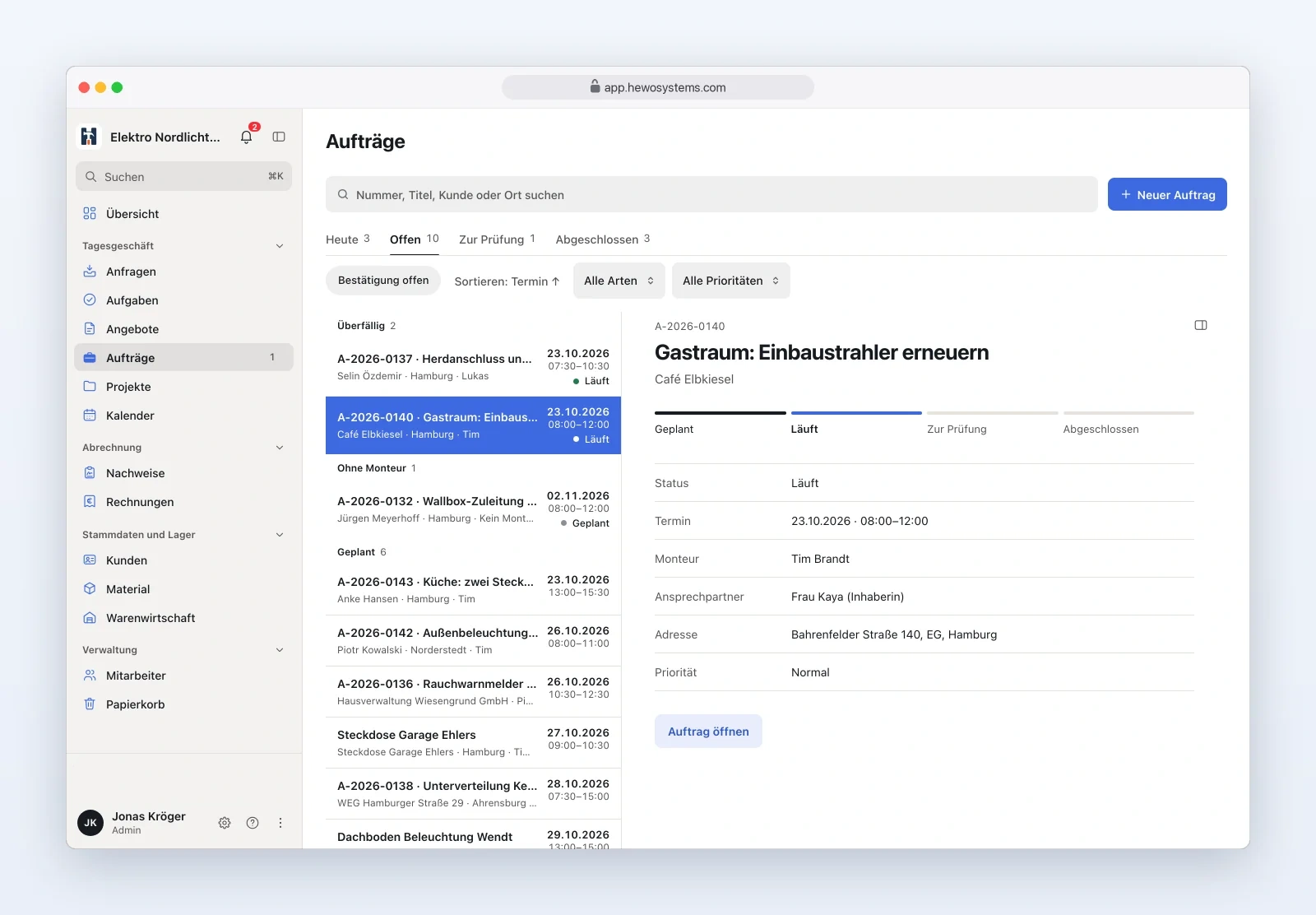This screenshot has height=915, width=1316.
Task: Toggle sort direction for Termin
Action: tap(507, 281)
